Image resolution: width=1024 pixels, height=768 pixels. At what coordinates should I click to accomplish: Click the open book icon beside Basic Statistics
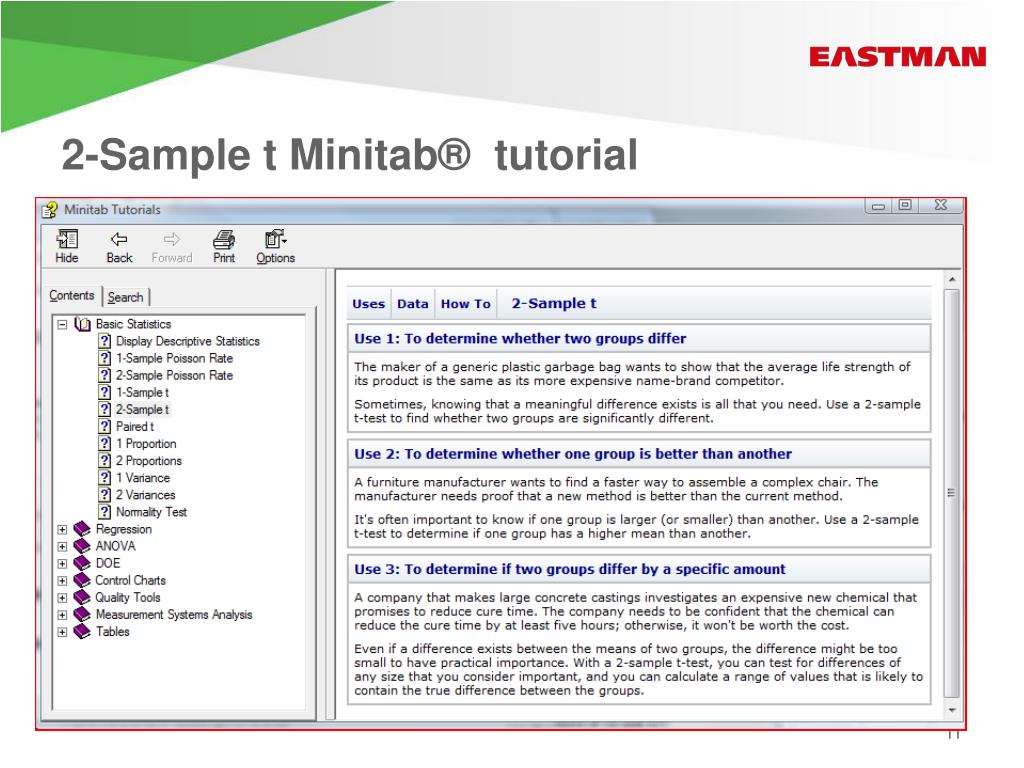[x=82, y=324]
